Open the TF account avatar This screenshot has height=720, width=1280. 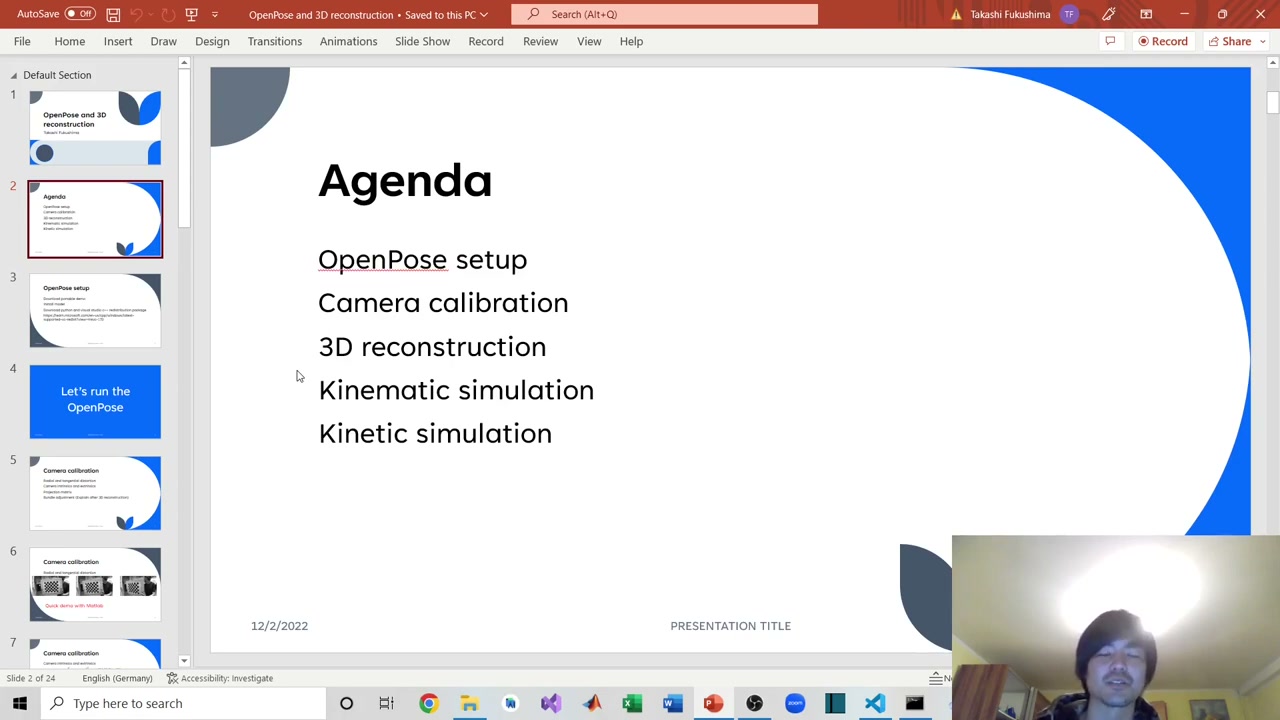coord(1069,14)
